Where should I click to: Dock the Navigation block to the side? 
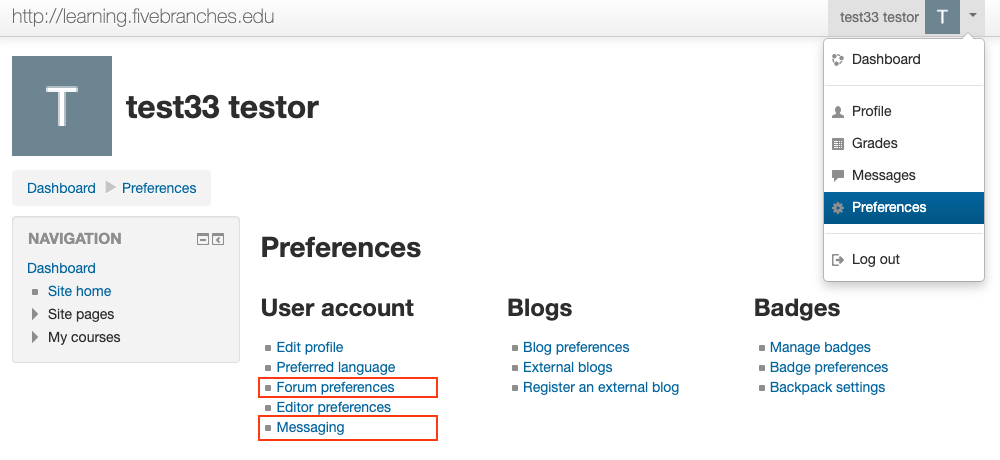(x=218, y=240)
